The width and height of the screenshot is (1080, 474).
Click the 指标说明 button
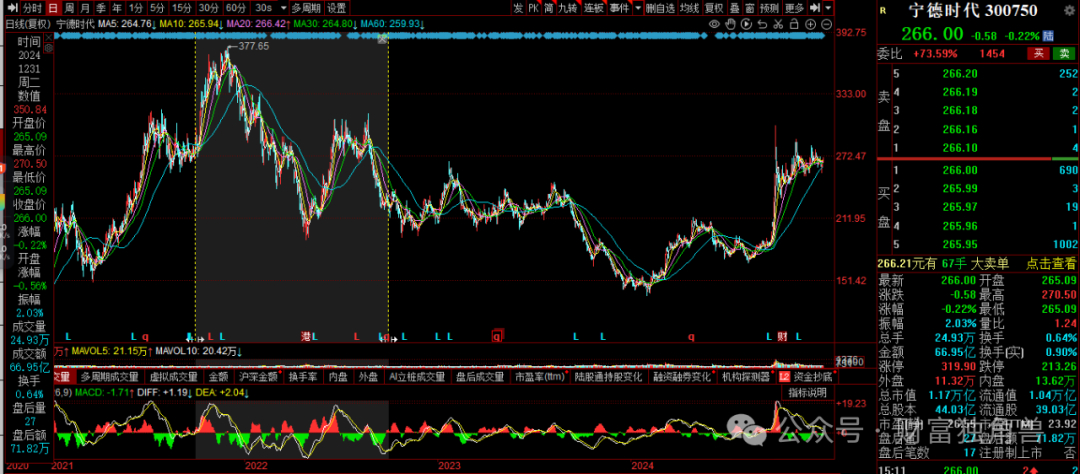[x=807, y=392]
